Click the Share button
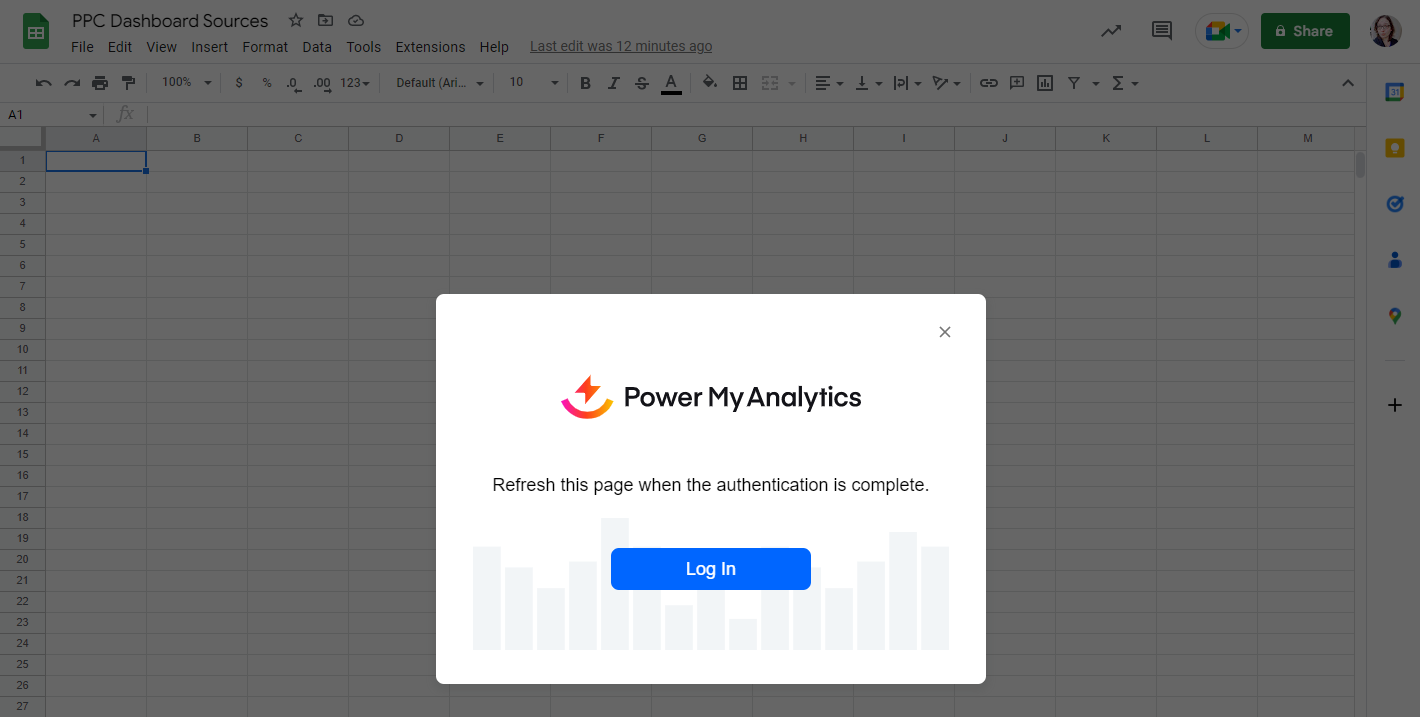This screenshot has width=1420, height=717. pos(1304,31)
